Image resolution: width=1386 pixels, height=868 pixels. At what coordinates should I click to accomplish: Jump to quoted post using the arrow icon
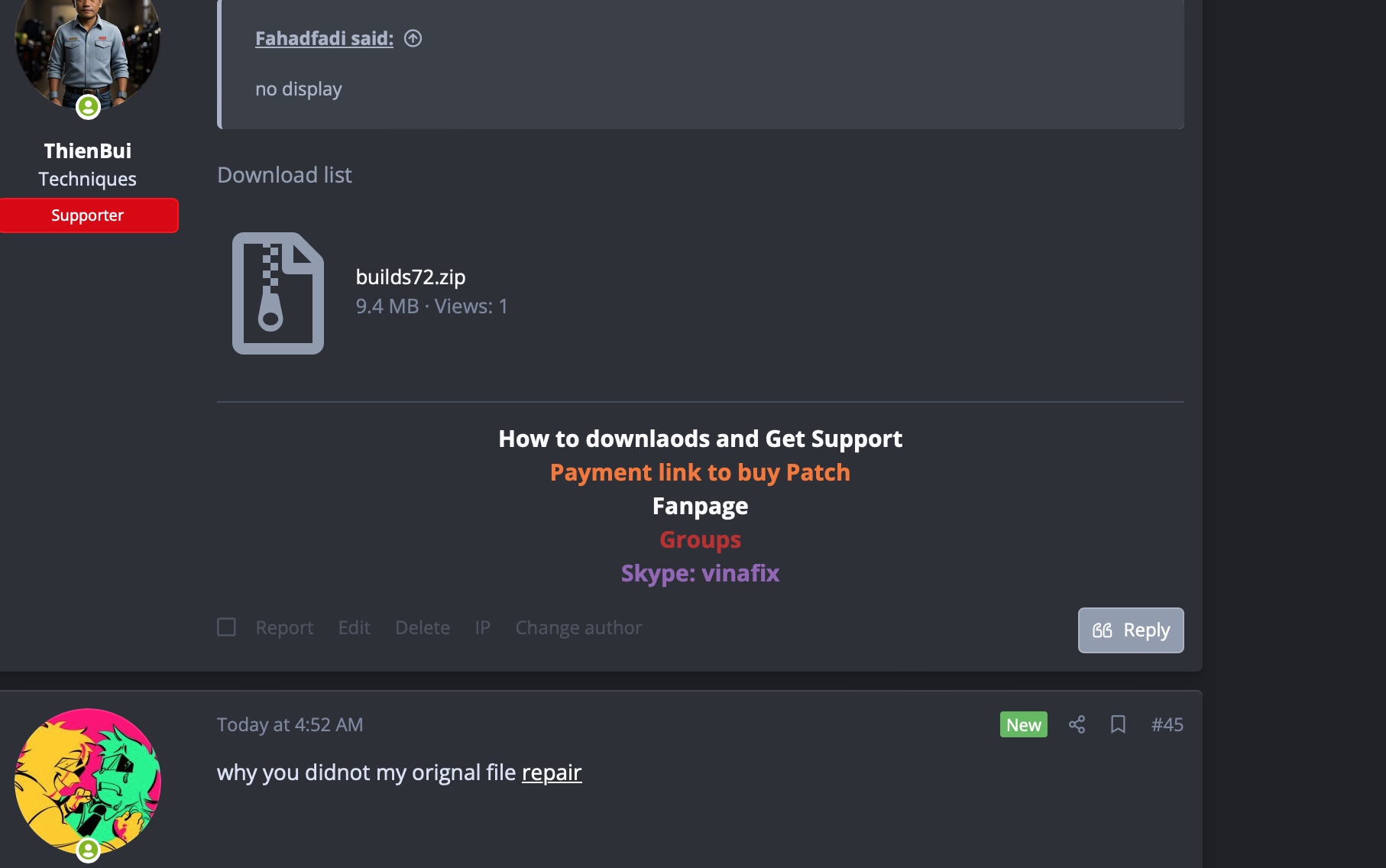coord(413,38)
